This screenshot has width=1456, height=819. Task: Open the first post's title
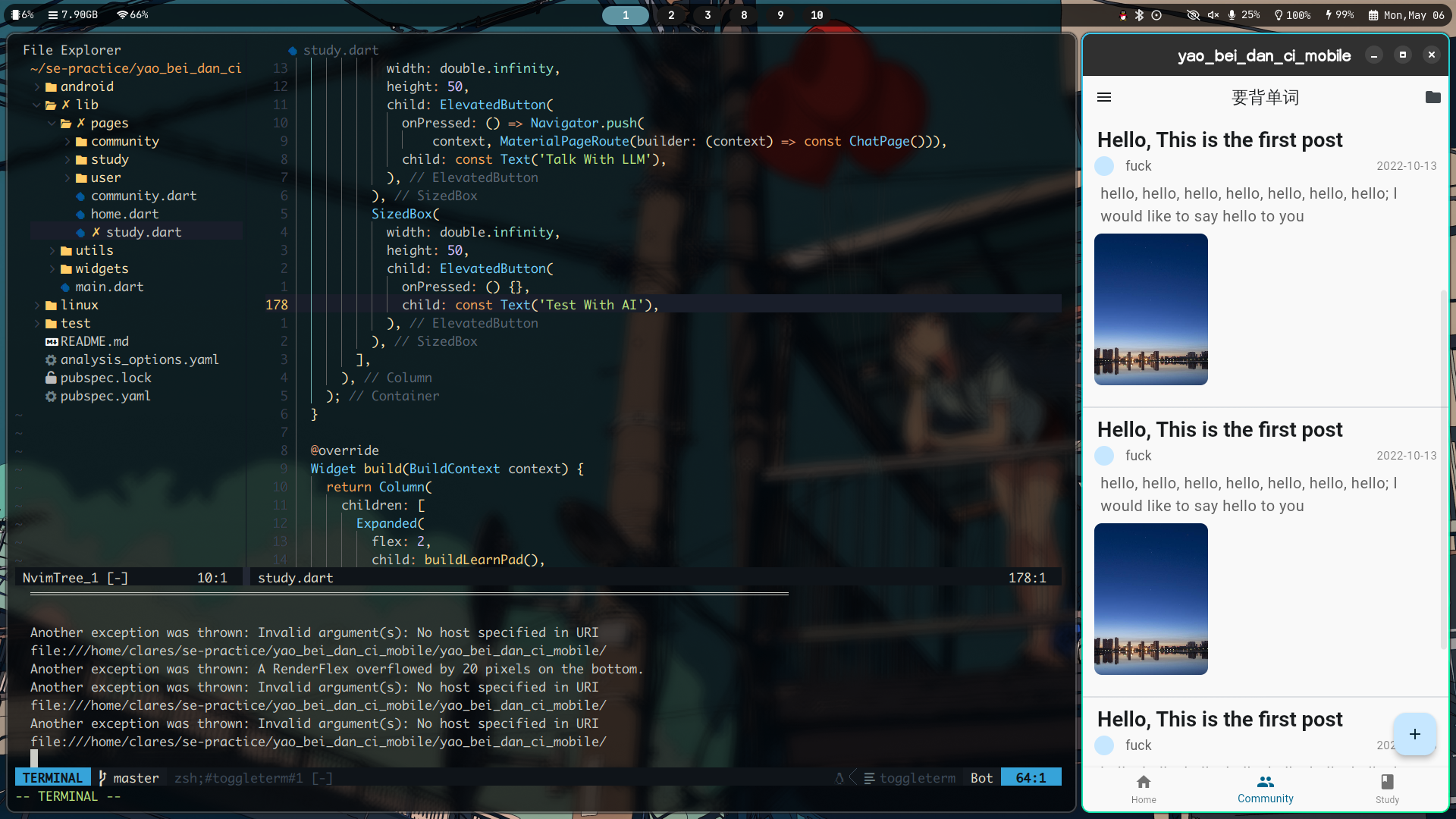point(1219,140)
